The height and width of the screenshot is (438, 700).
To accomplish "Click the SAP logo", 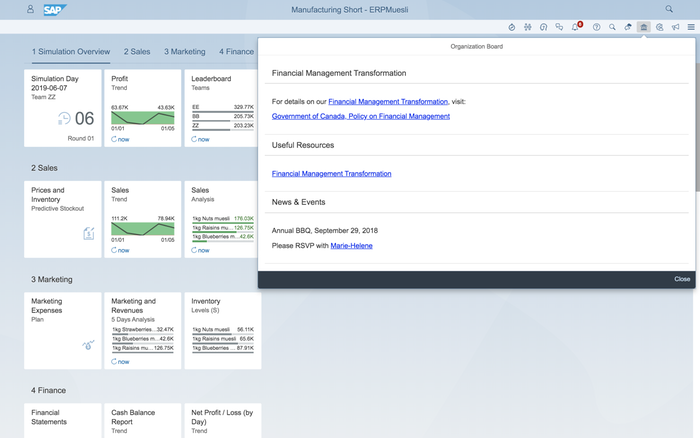I will click(54, 9).
